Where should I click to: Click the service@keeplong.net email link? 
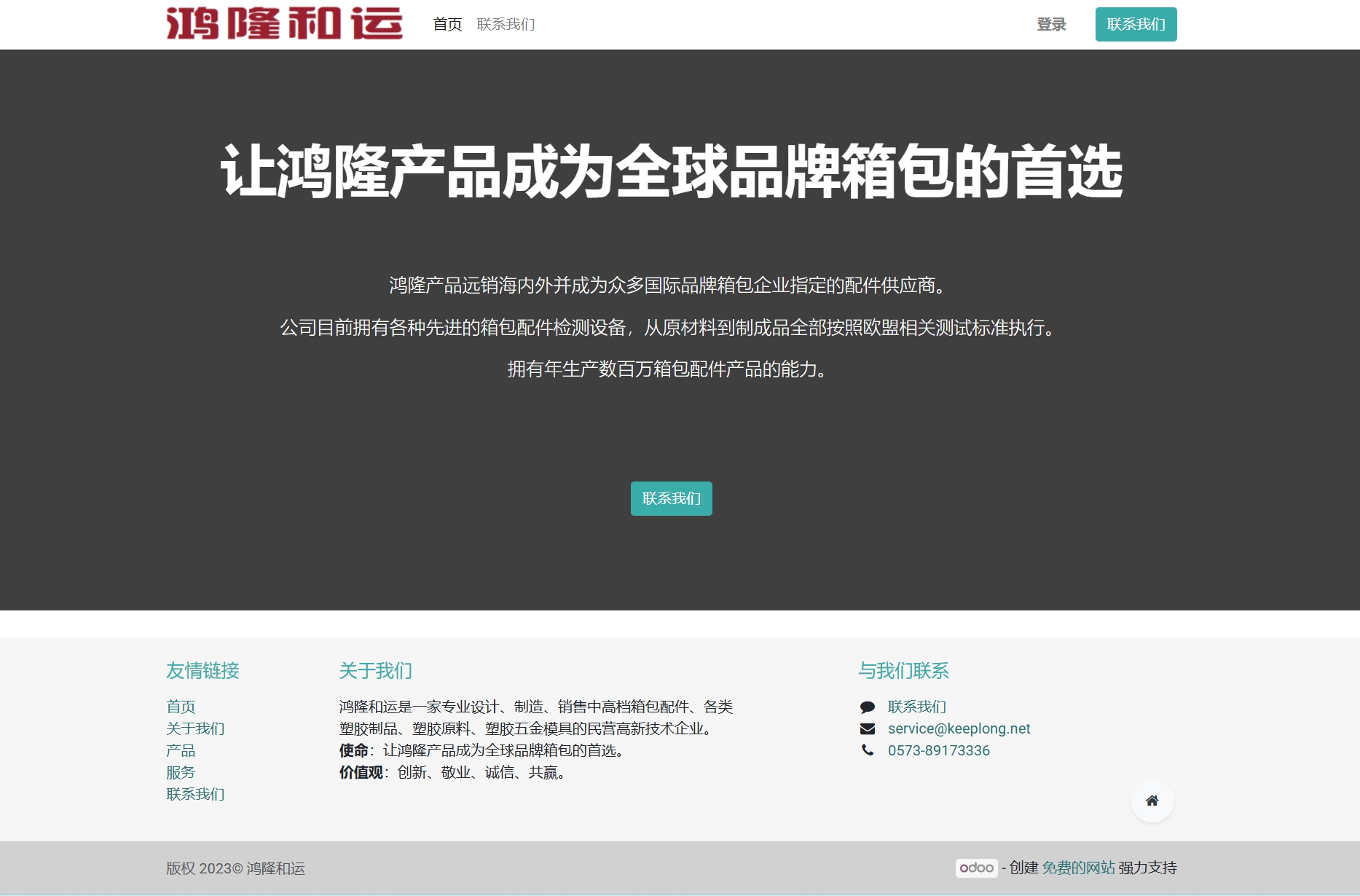[959, 728]
